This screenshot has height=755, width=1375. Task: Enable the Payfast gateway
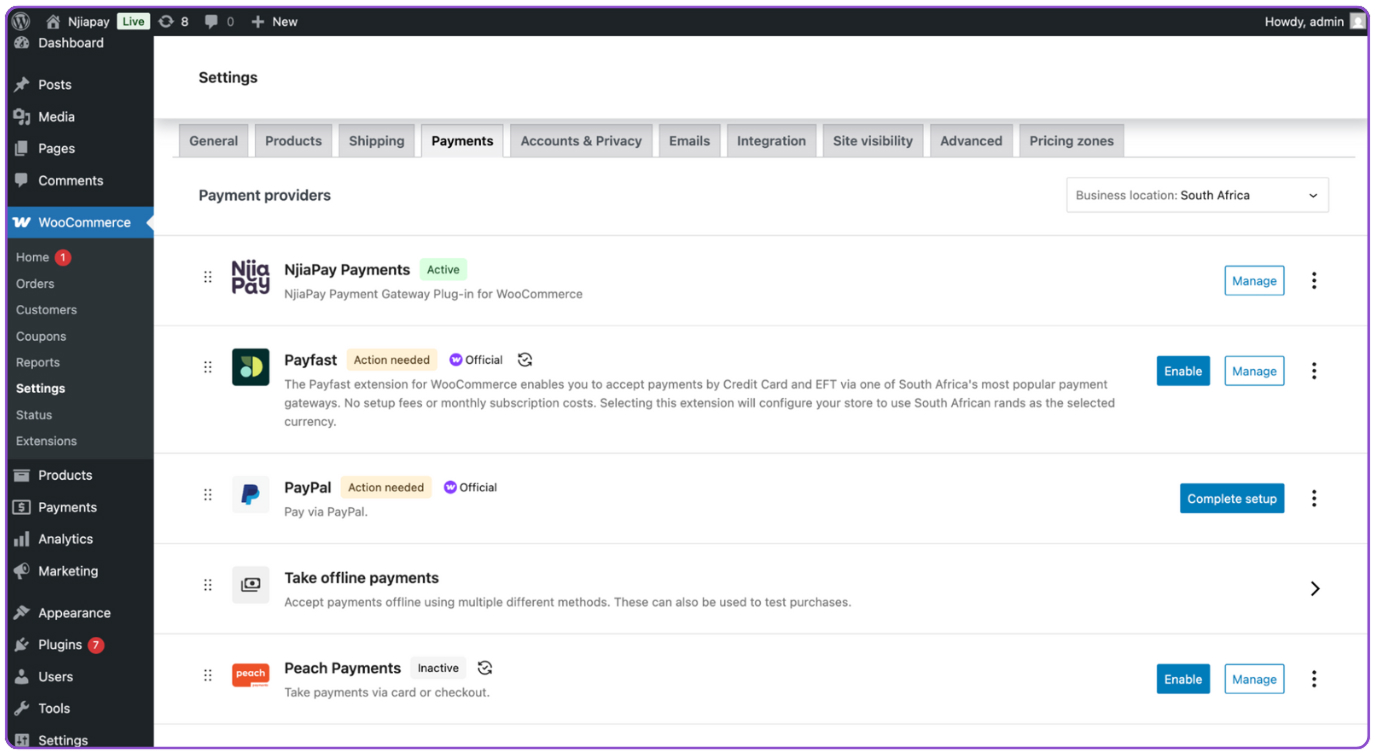[1183, 371]
